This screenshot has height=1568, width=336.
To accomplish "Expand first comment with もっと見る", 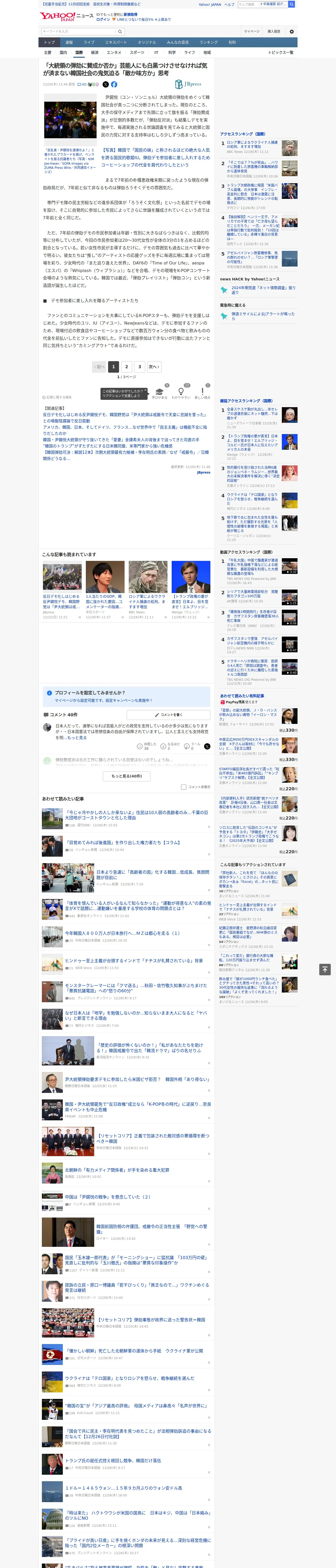I will [77, 738].
